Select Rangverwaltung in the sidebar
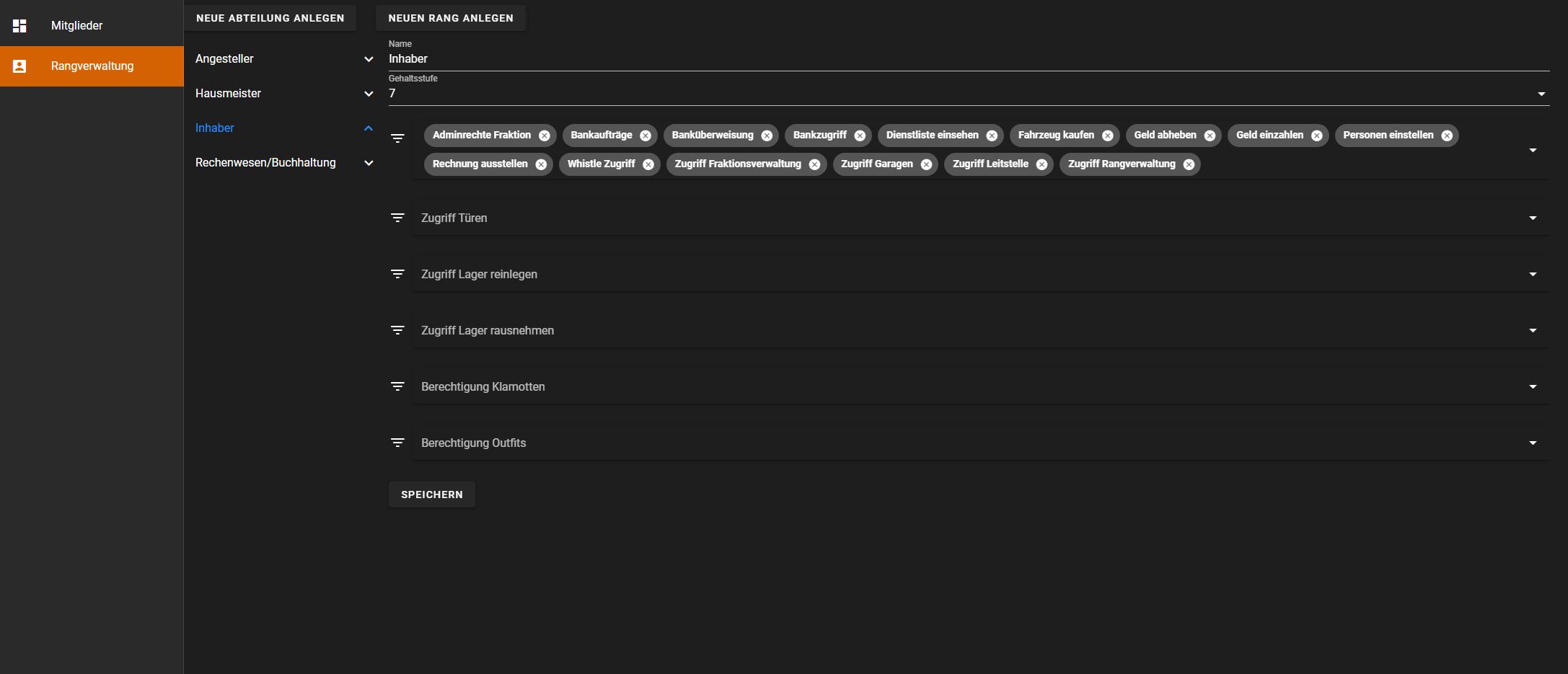Viewport: 1568px width, 674px height. tap(92, 66)
